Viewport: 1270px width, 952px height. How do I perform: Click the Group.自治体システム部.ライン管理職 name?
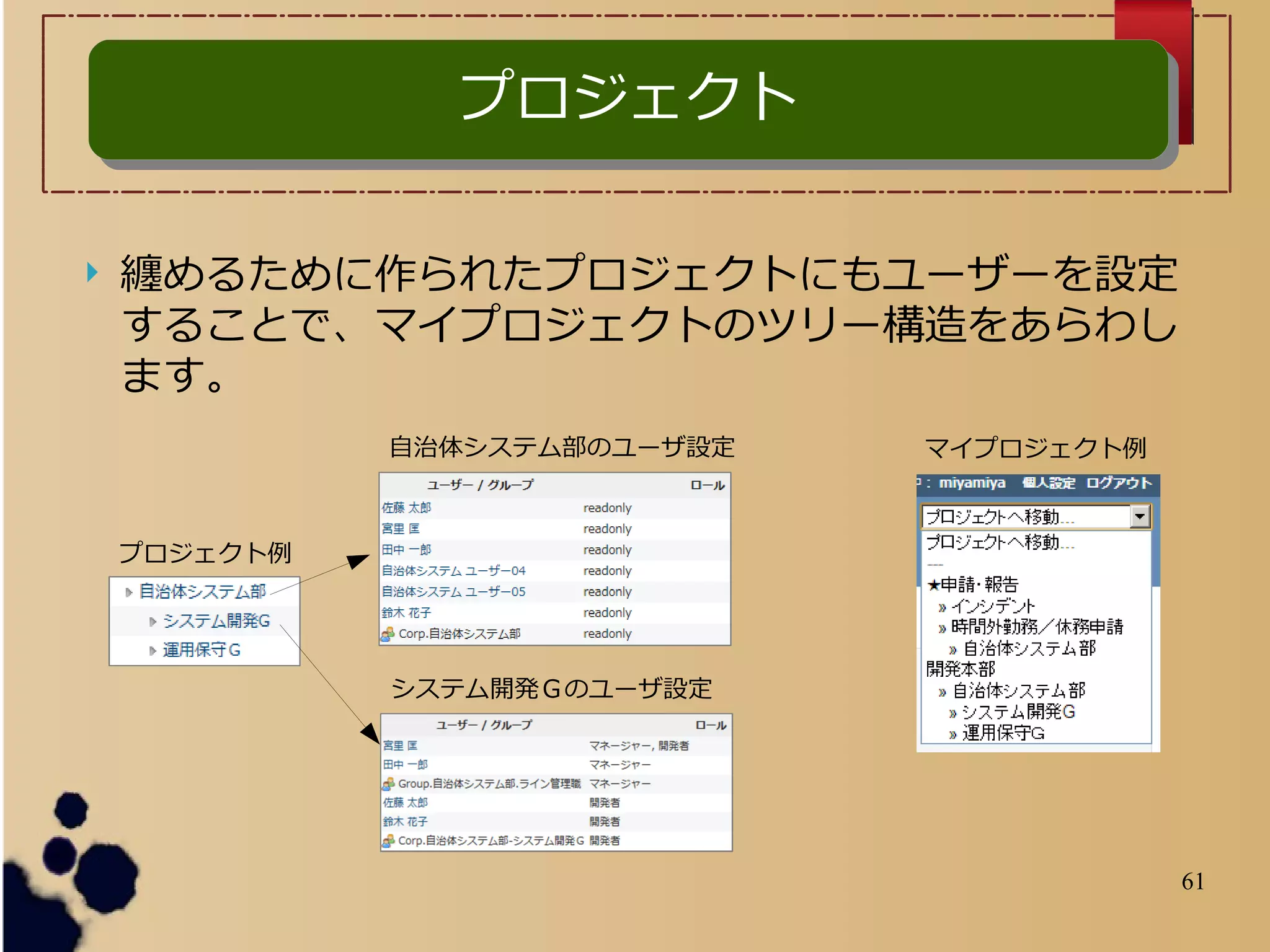tap(489, 784)
